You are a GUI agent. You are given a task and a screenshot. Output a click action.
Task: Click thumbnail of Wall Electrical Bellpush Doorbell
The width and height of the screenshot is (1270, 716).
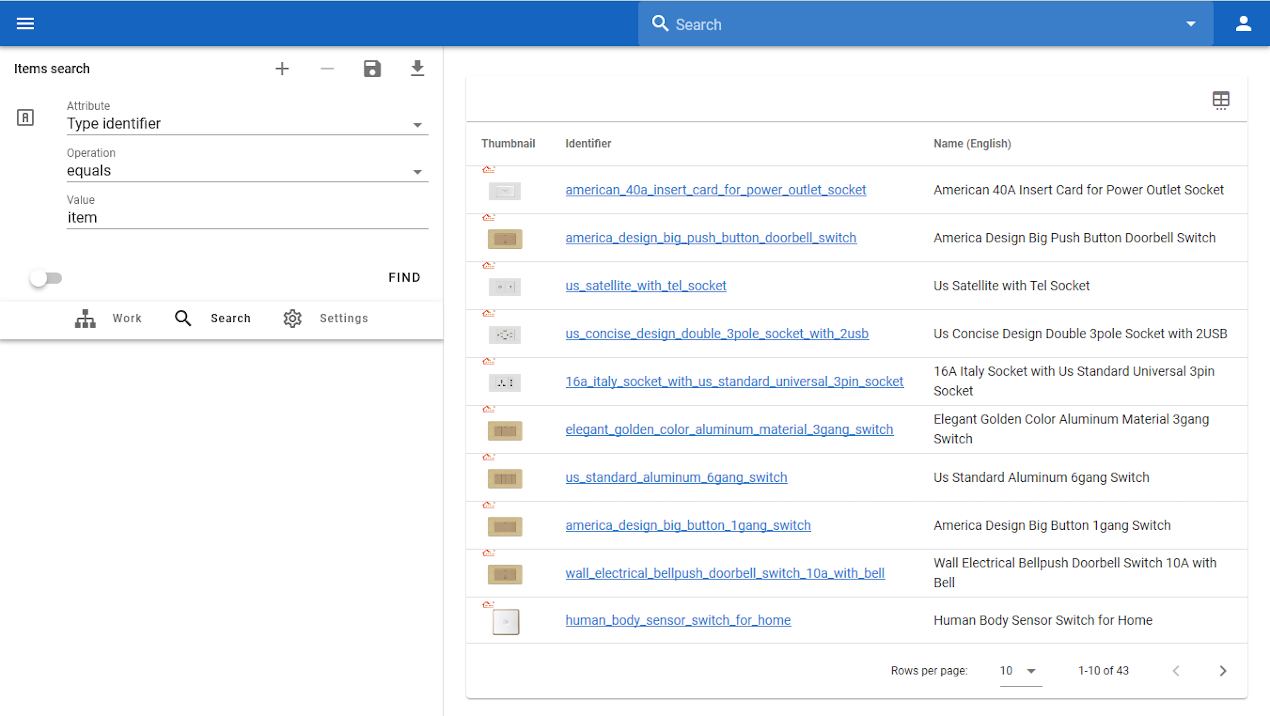505,575
